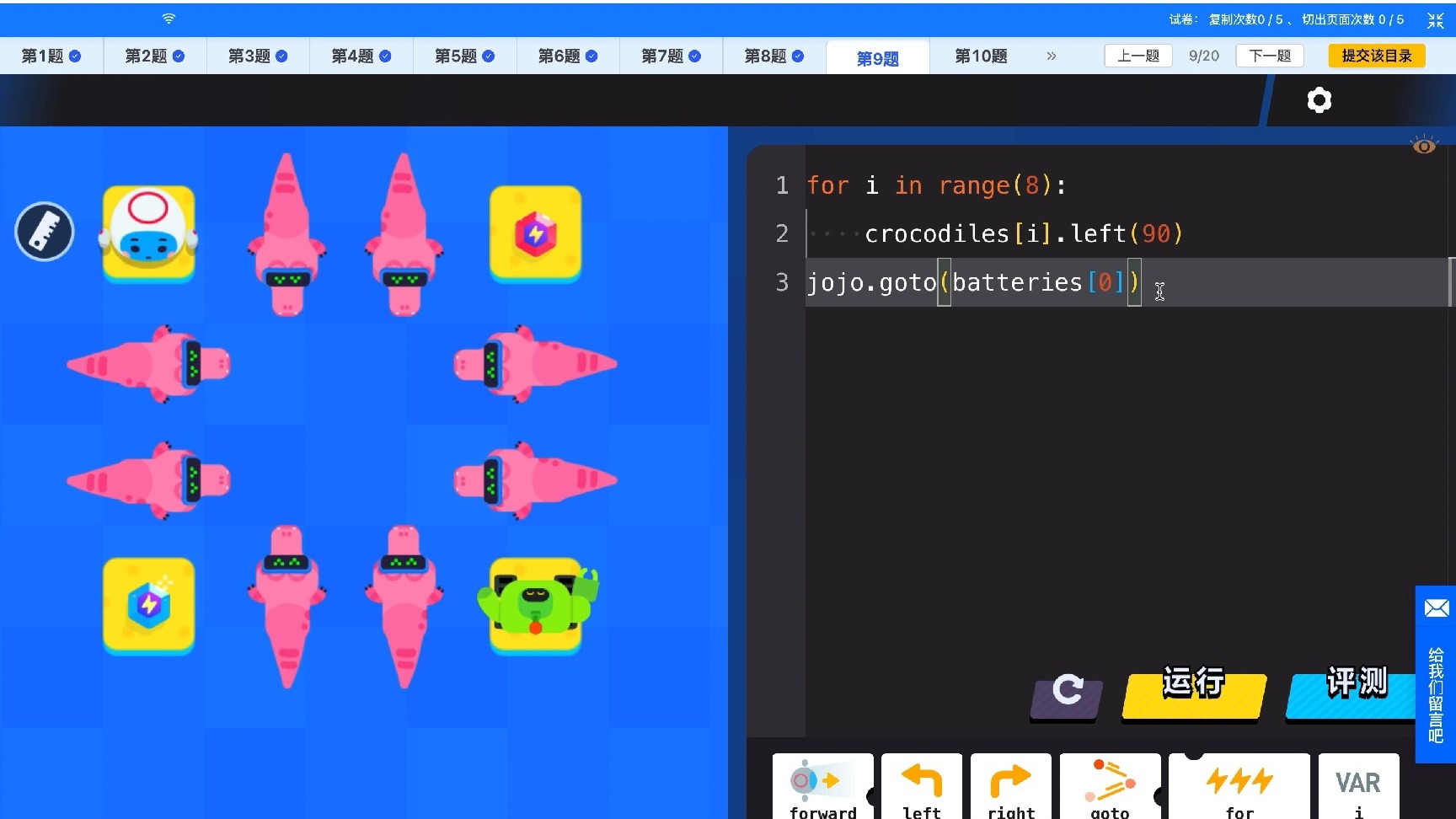Insert the right turn block
1456x819 pixels.
[x=1011, y=787]
